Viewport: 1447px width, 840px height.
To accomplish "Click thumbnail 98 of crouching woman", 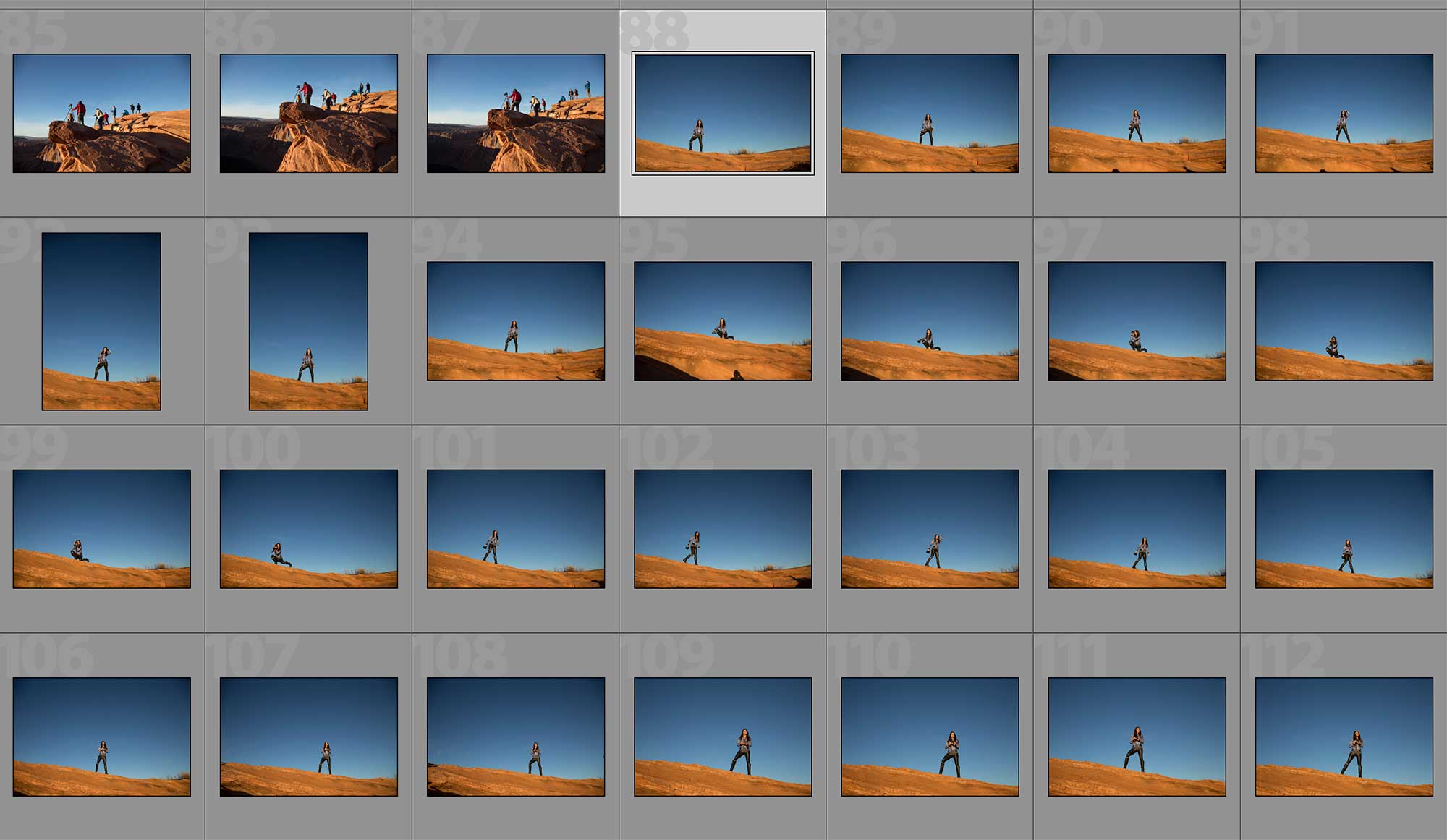I will pyautogui.click(x=1344, y=321).
